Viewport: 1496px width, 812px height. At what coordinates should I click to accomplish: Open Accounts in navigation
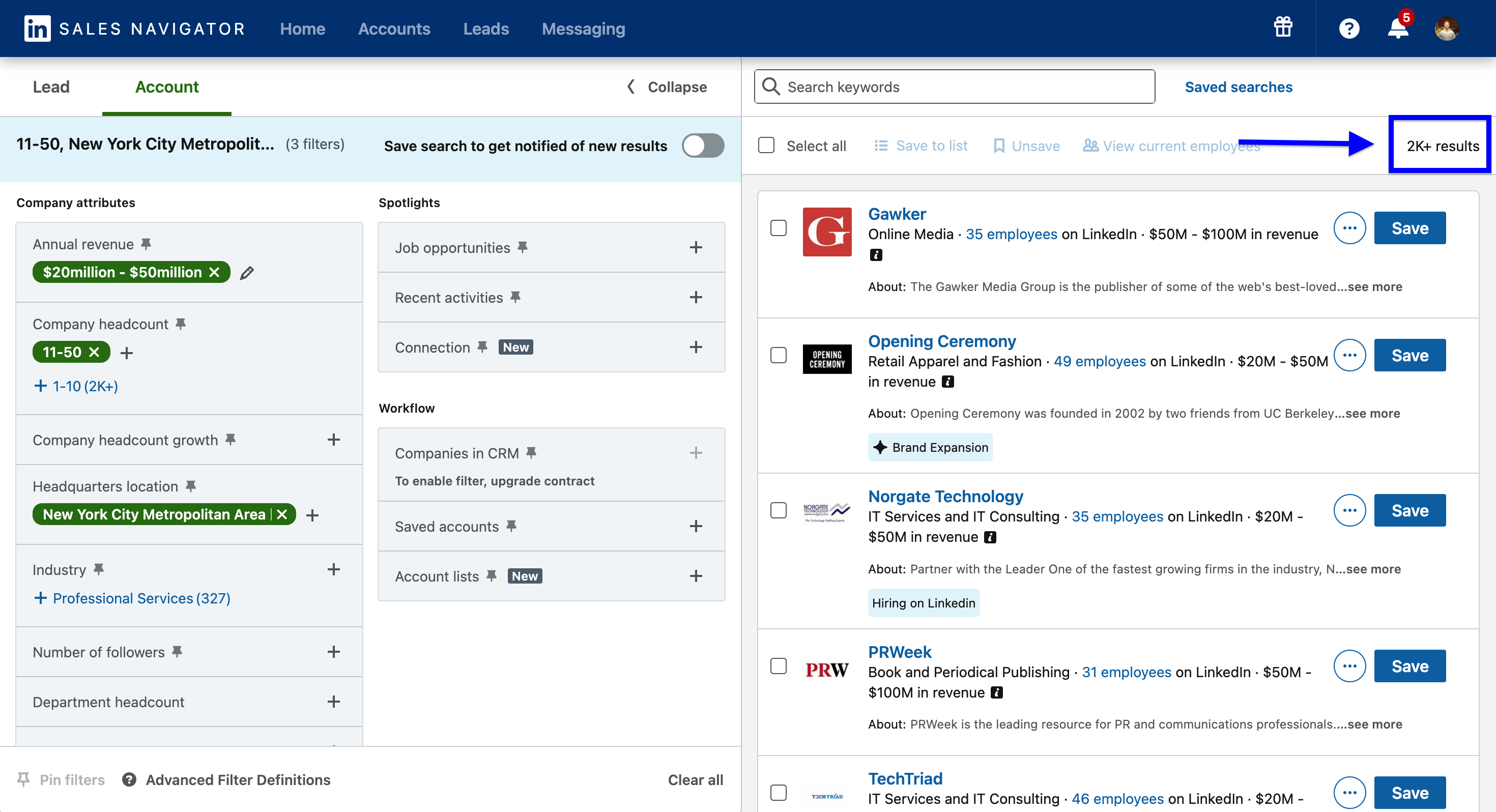394,28
